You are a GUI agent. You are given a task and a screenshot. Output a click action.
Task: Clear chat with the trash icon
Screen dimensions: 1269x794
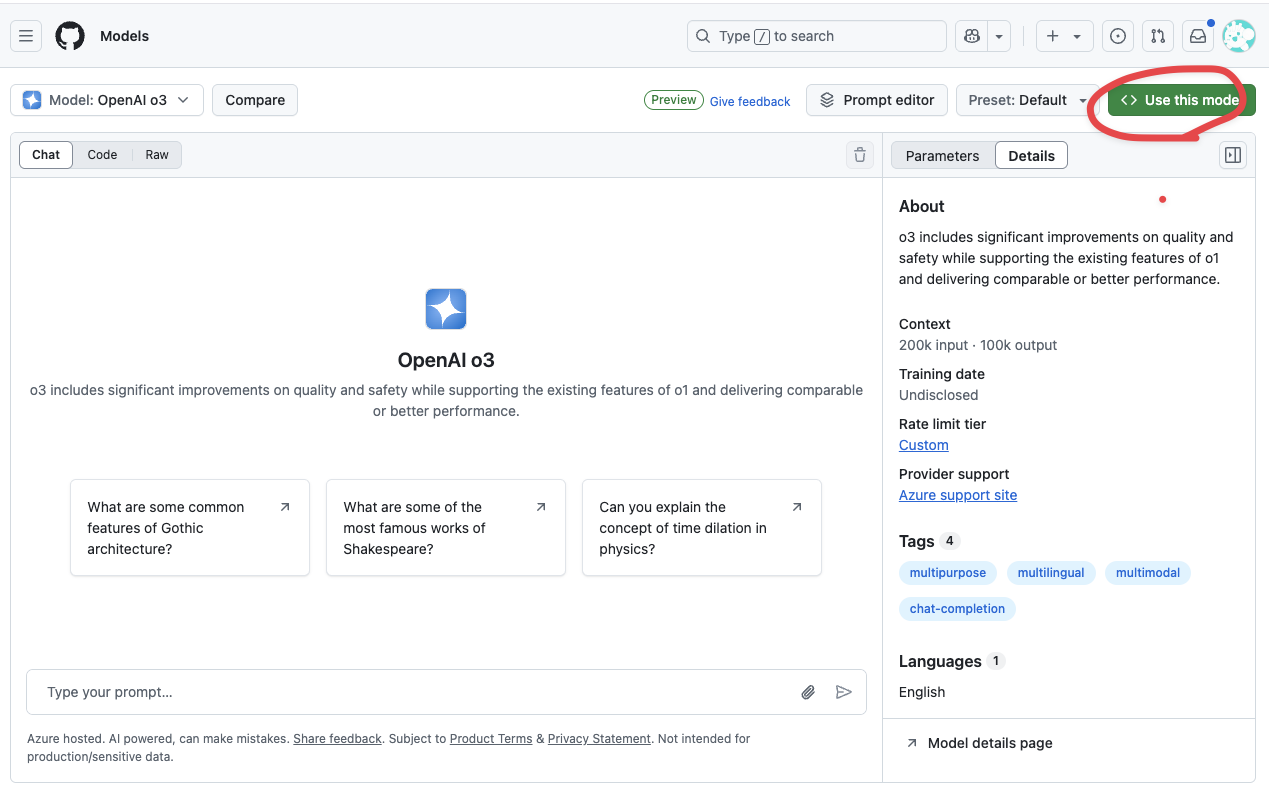pos(859,155)
